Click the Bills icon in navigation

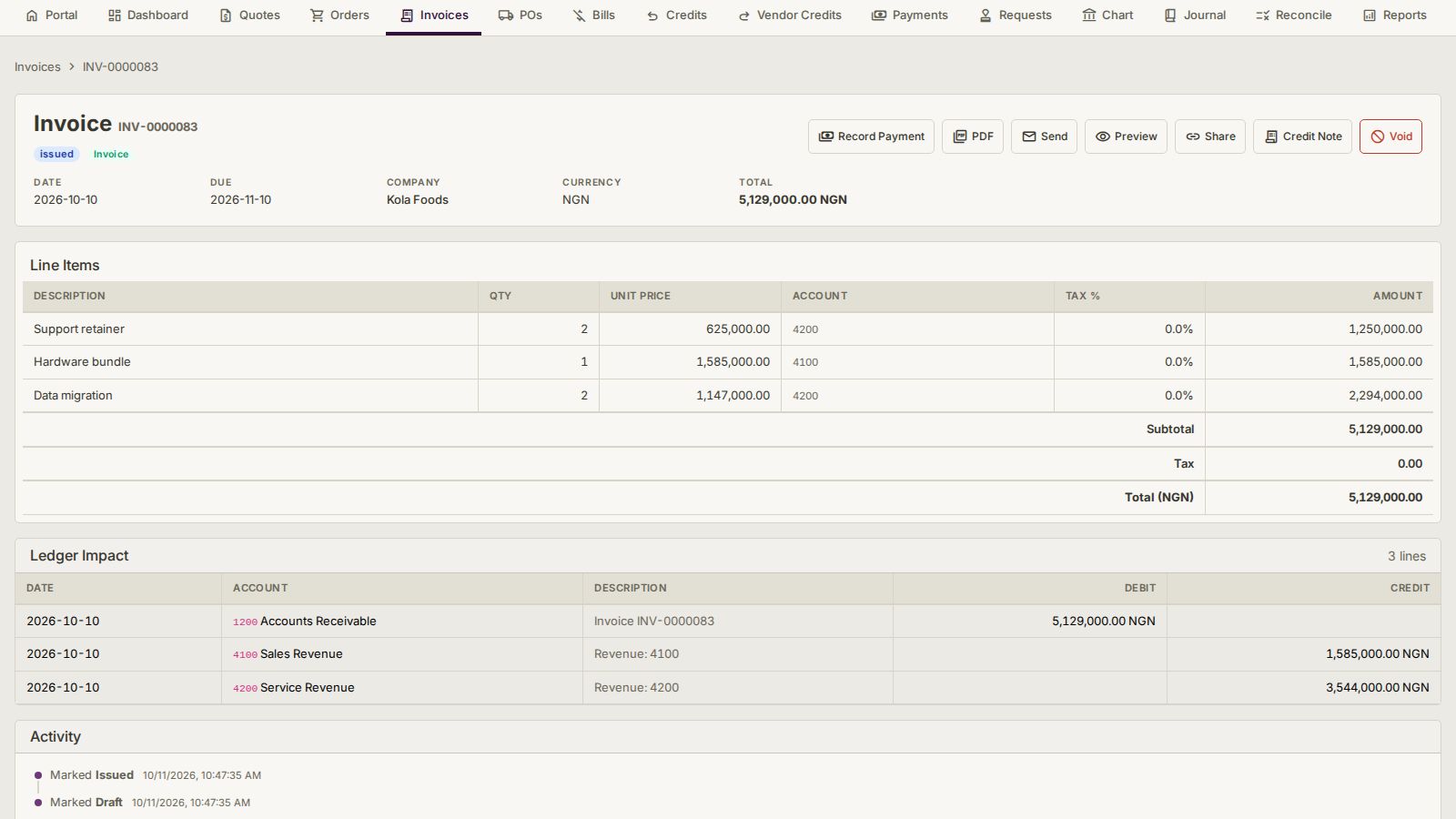coord(580,15)
